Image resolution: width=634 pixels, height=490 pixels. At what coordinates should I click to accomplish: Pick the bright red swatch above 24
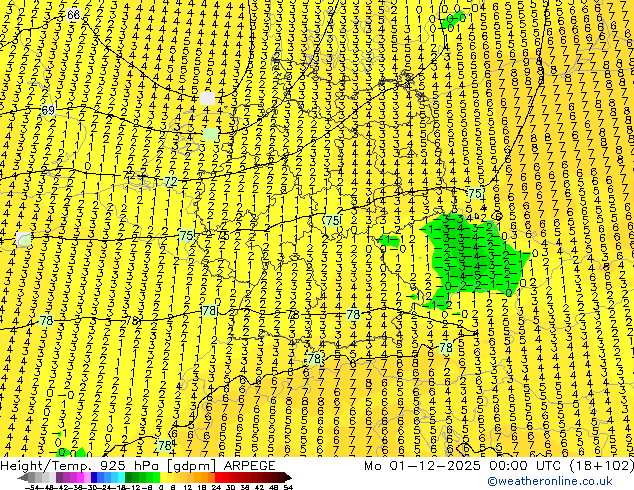click(x=218, y=477)
